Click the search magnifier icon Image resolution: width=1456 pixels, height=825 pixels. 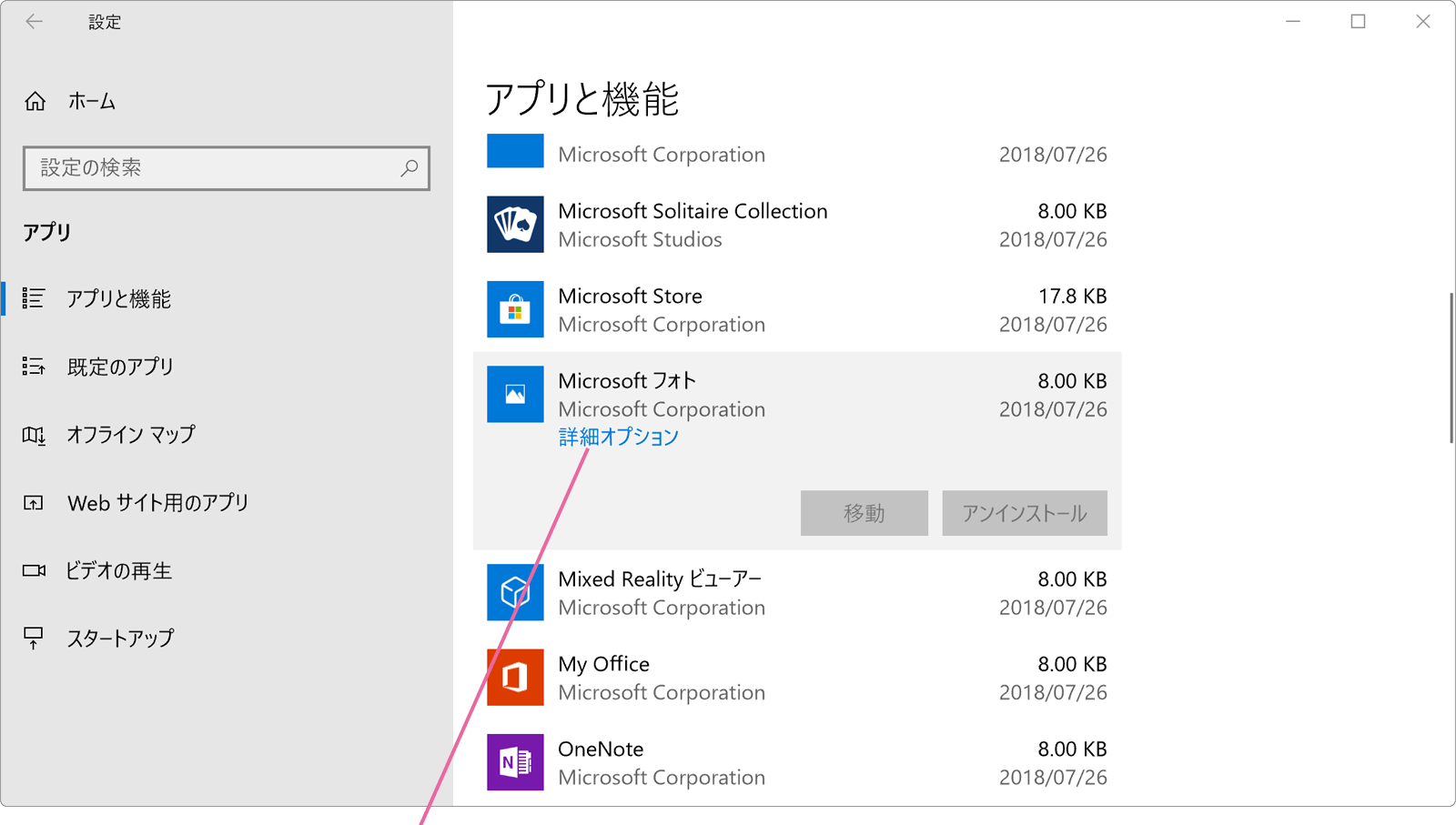click(409, 168)
